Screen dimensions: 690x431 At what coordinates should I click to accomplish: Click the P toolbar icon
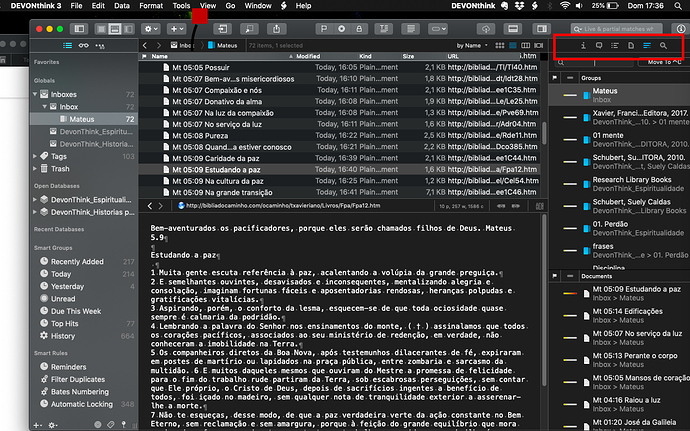click(324, 29)
